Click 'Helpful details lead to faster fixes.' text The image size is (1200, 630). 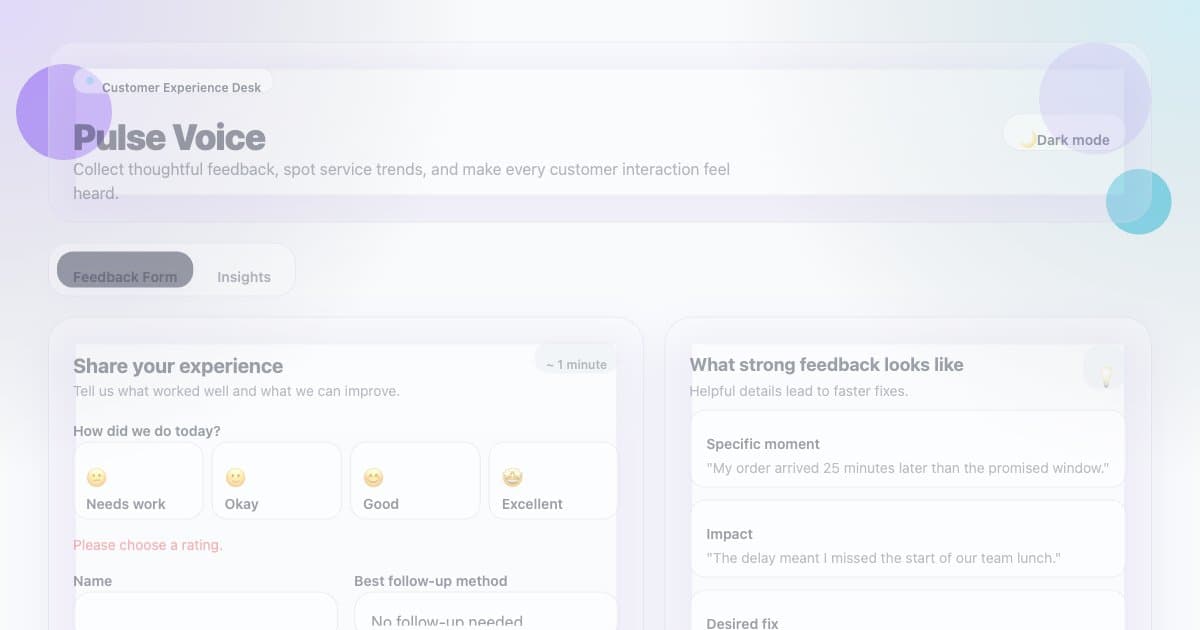(799, 391)
